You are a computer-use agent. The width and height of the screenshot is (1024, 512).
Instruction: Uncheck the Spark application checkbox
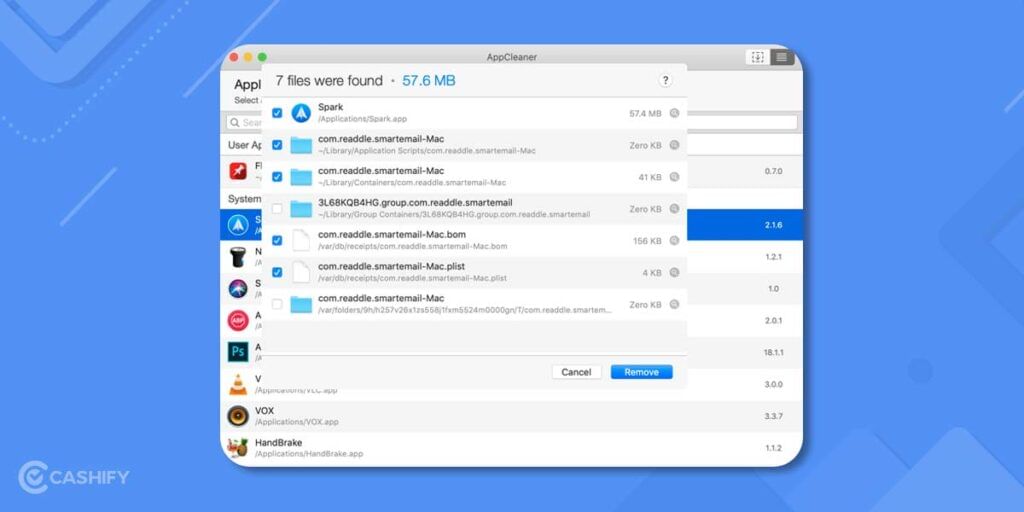click(277, 113)
